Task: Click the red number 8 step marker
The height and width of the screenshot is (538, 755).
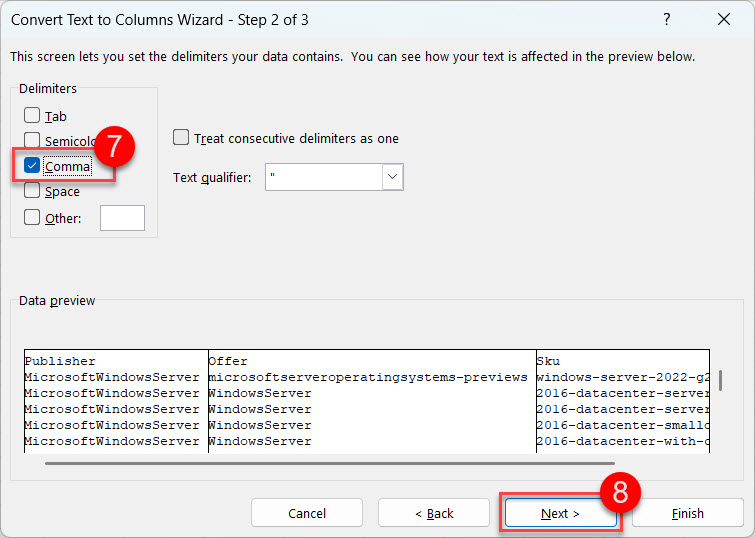Action: [x=620, y=491]
